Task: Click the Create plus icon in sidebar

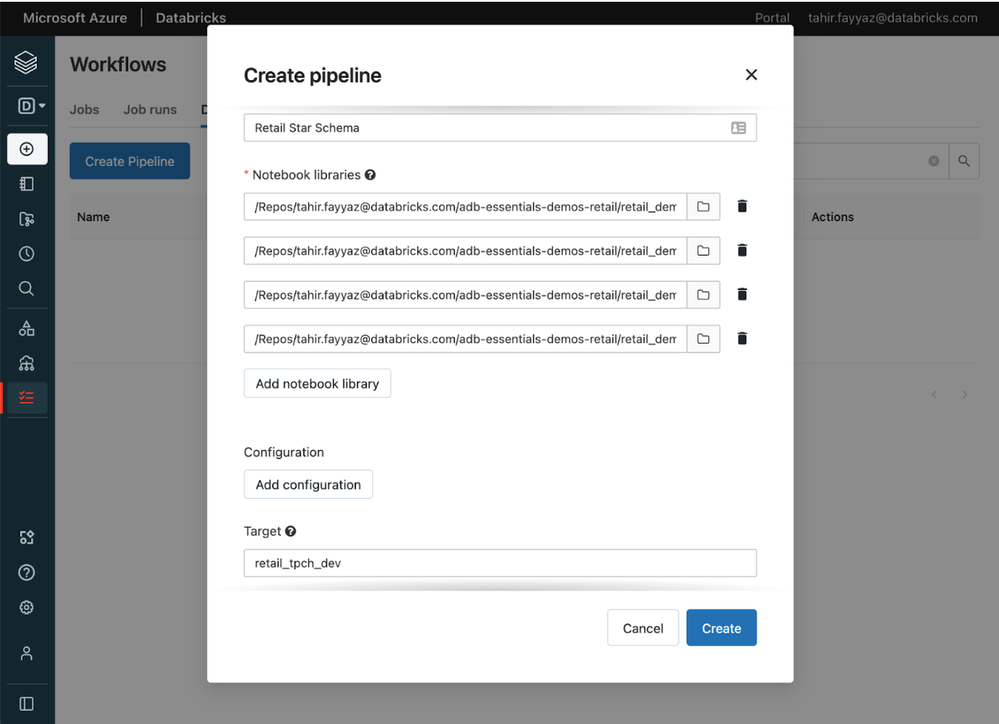Action: coord(27,149)
